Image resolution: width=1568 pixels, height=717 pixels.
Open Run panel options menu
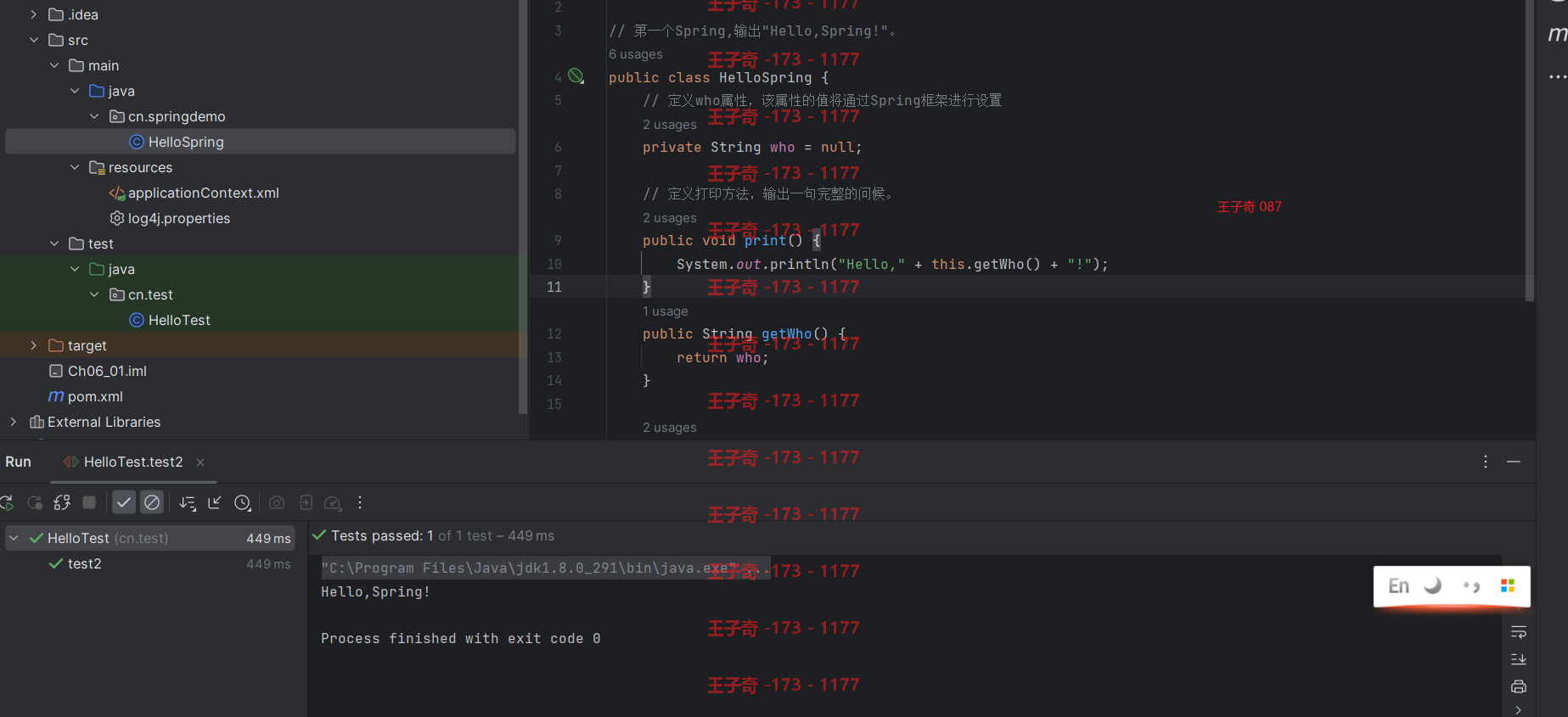[1486, 462]
